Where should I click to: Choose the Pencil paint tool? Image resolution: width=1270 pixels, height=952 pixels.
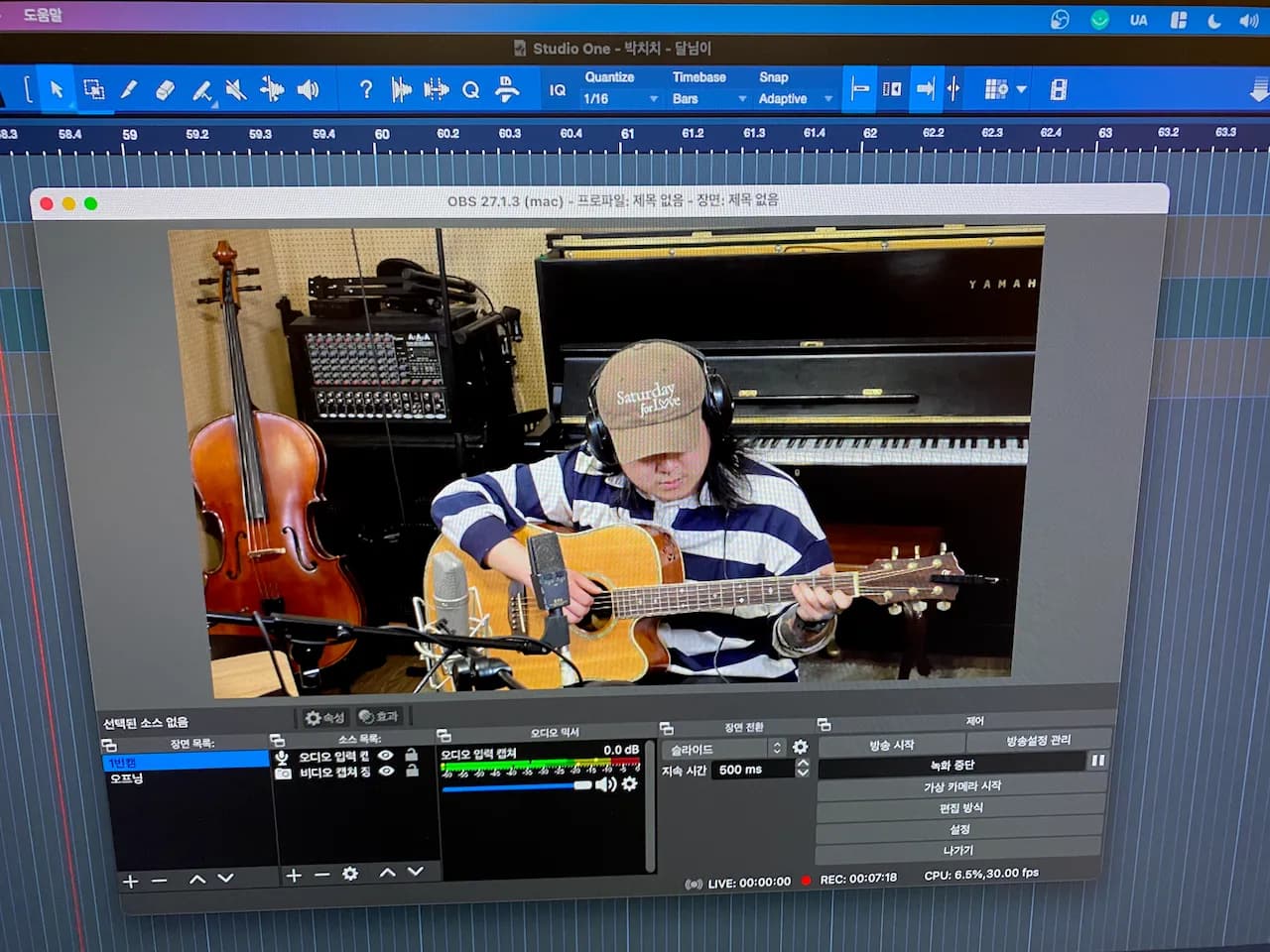click(x=129, y=90)
